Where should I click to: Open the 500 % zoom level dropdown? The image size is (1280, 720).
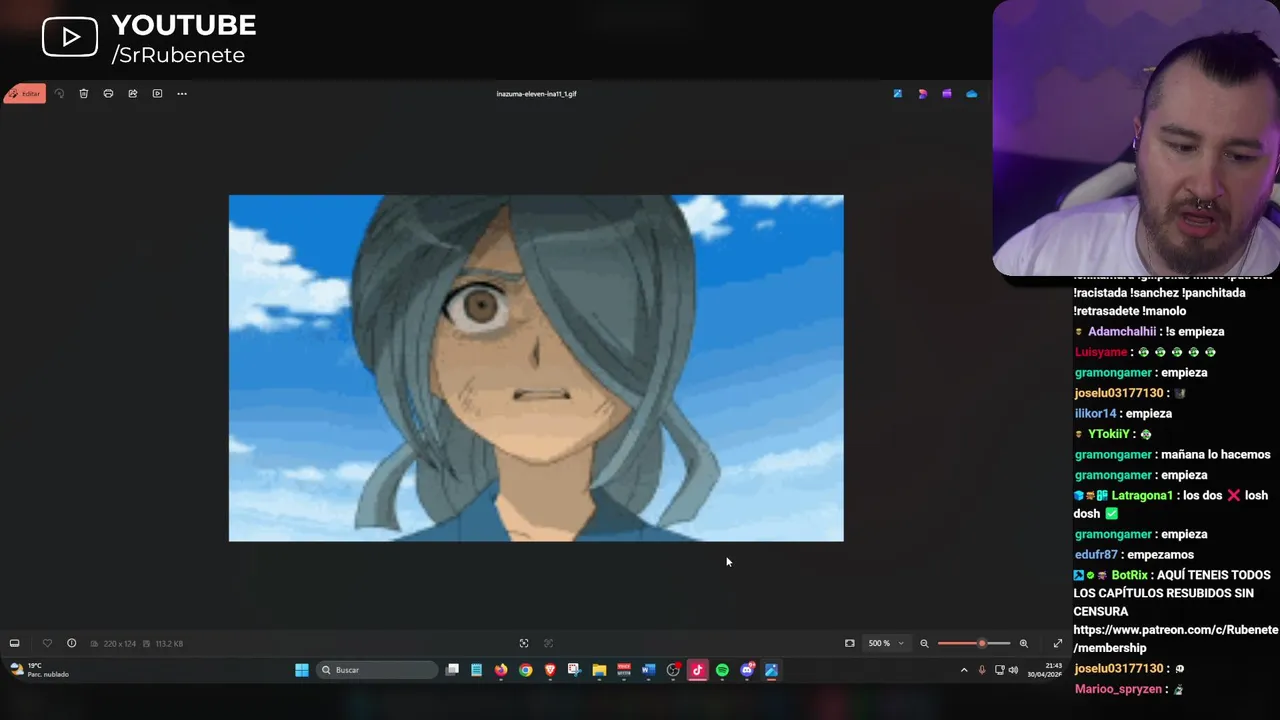tap(886, 643)
